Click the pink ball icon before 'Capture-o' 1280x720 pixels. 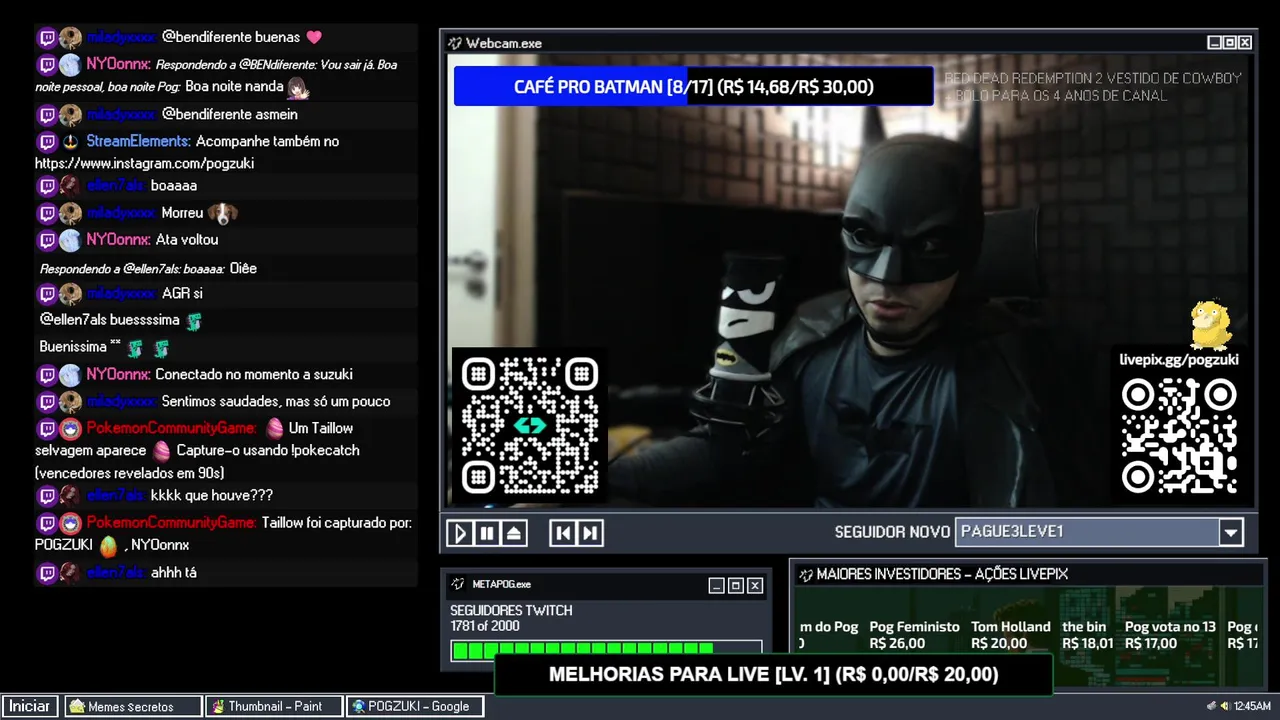pyautogui.click(x=161, y=450)
